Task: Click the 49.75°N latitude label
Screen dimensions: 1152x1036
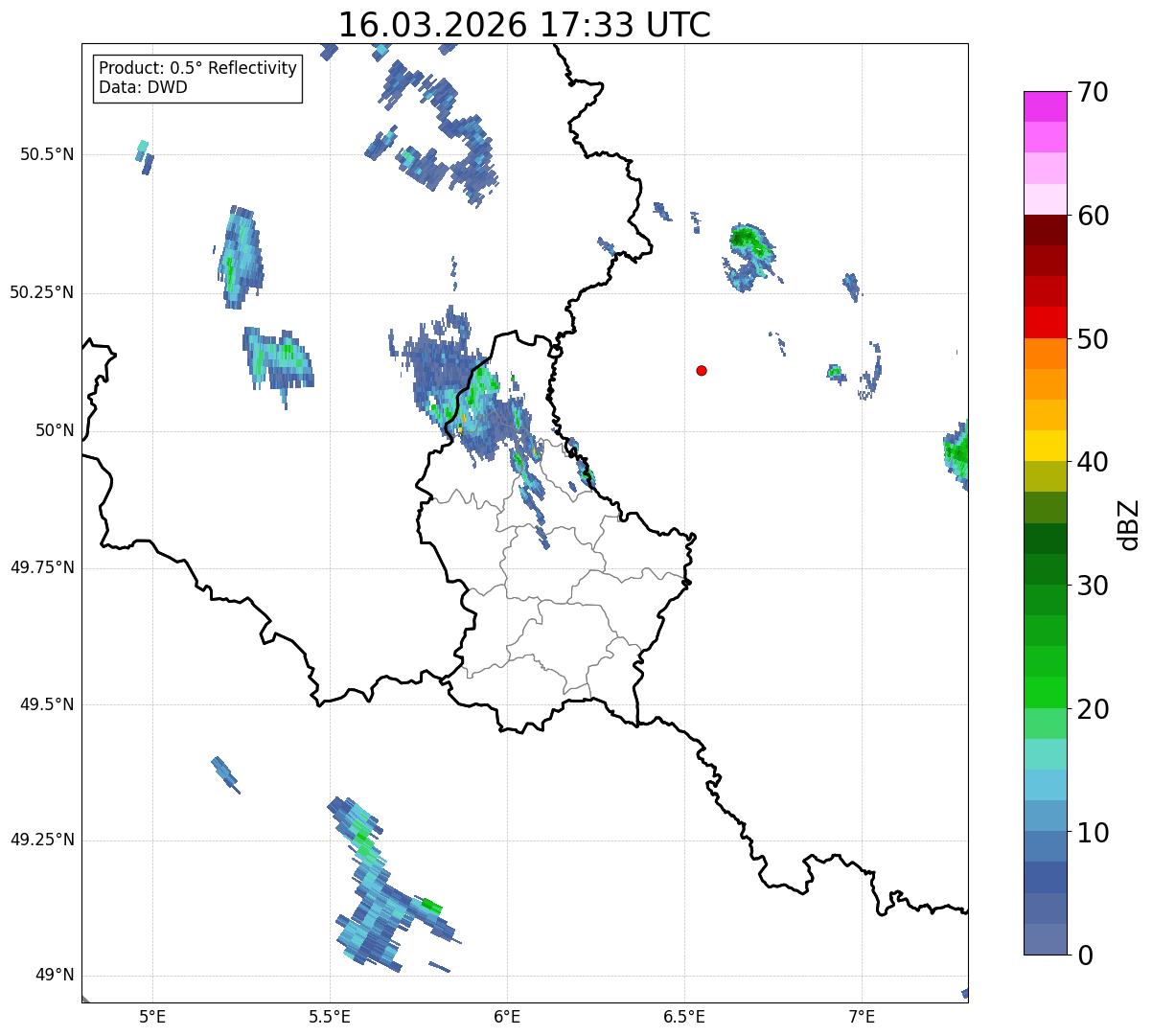Action: tap(42, 567)
